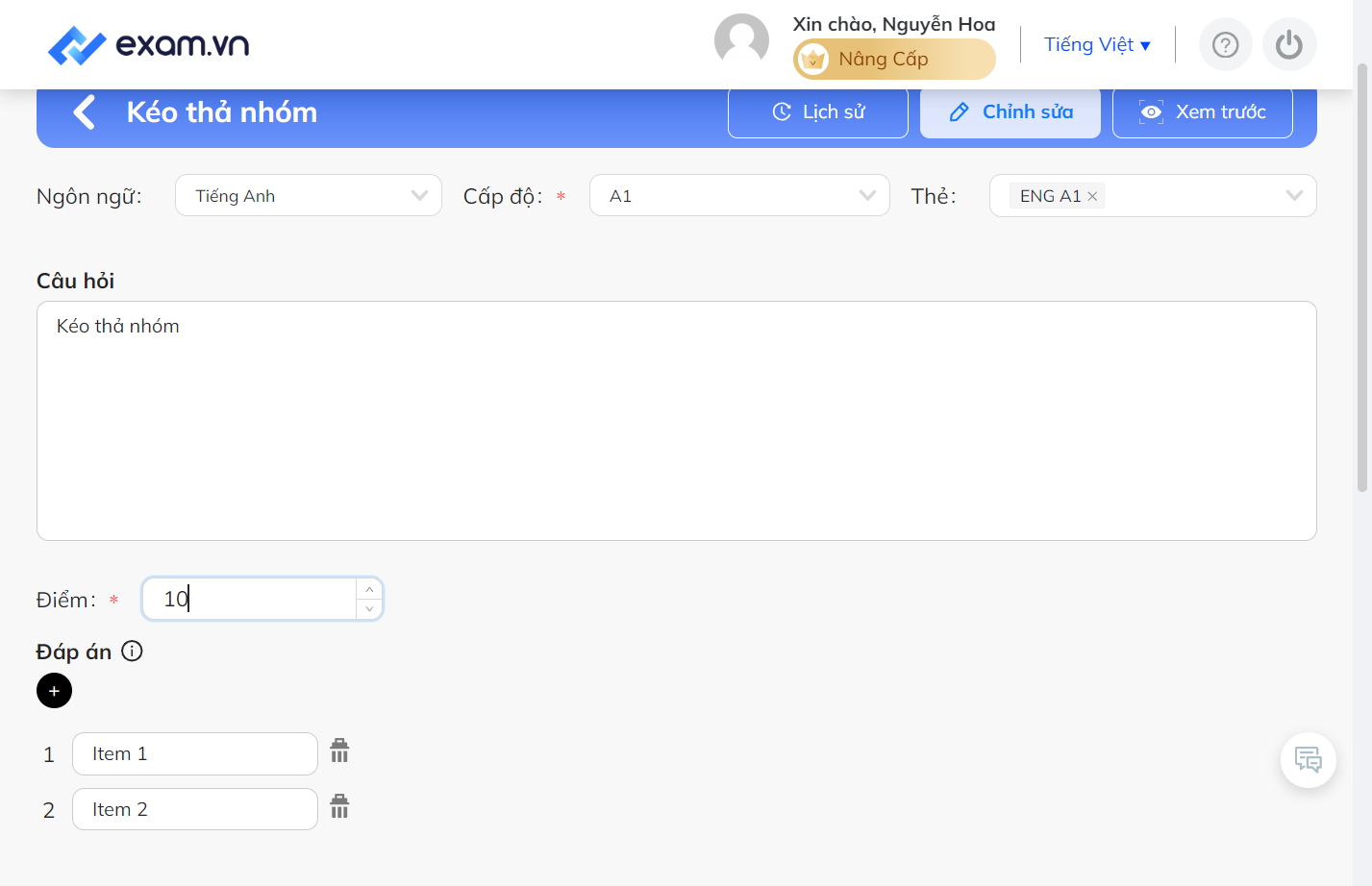This screenshot has width=1372, height=886.
Task: Open the Tiếng Việt language dropdown
Action: [x=1097, y=44]
